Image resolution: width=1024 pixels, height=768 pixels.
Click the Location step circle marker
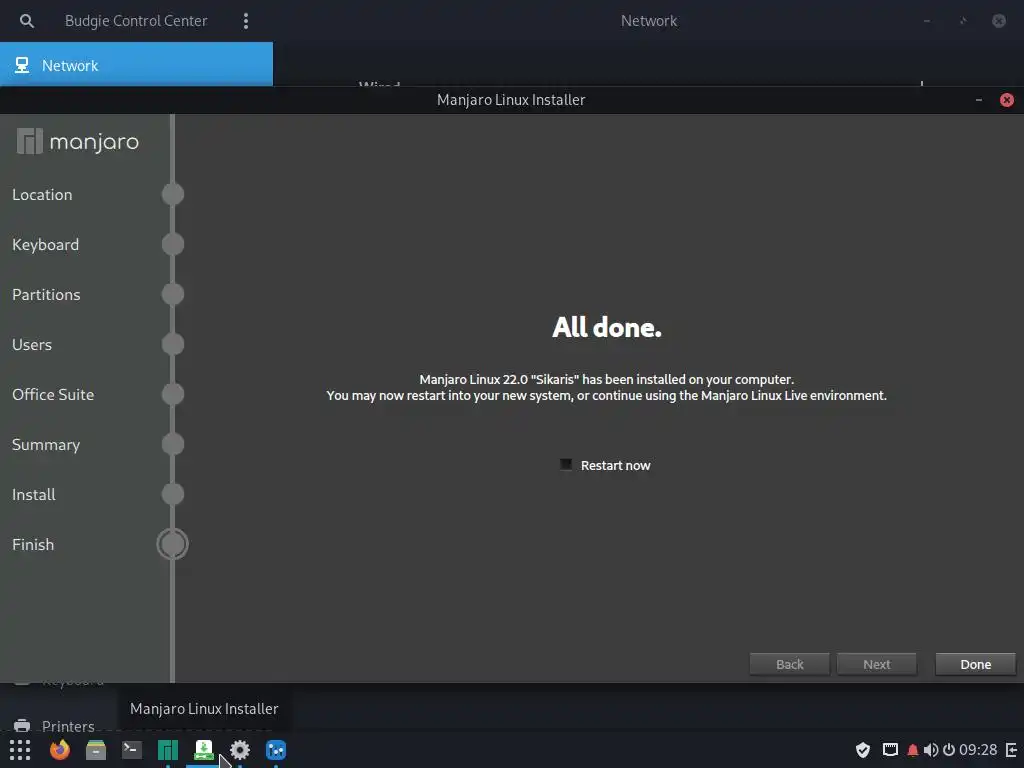(172, 194)
